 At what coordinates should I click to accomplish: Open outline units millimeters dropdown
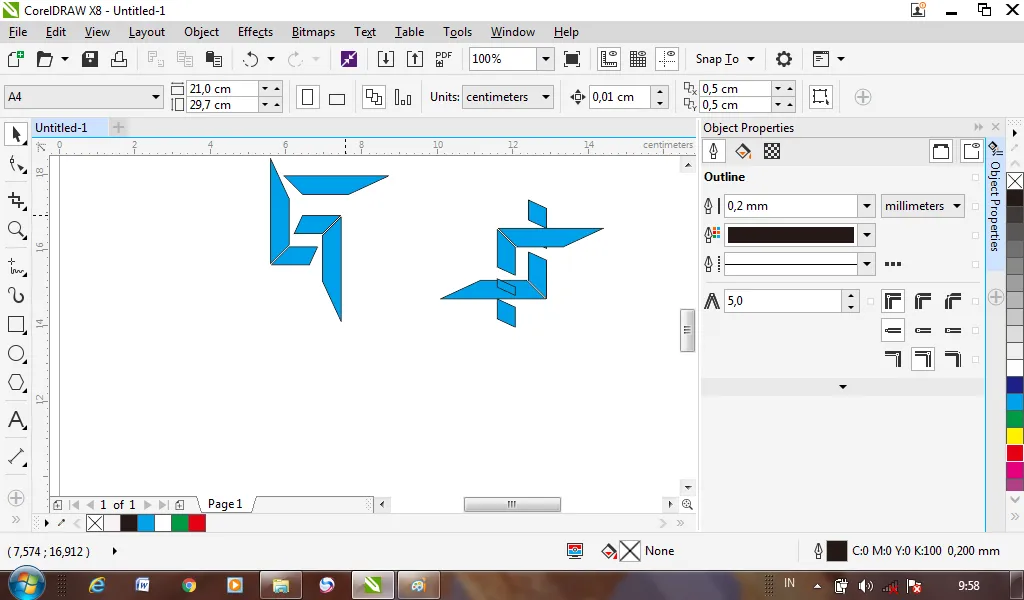click(x=957, y=206)
